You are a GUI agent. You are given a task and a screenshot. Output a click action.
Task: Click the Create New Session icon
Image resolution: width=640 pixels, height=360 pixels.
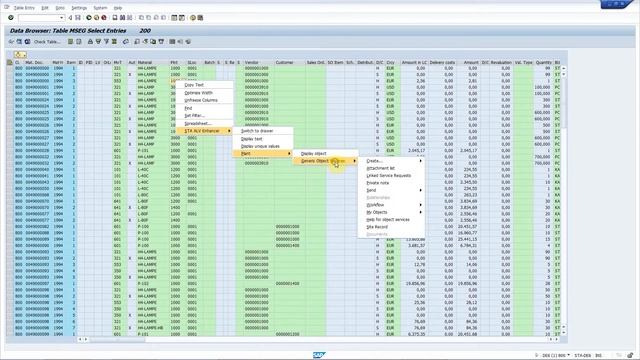(174, 18)
